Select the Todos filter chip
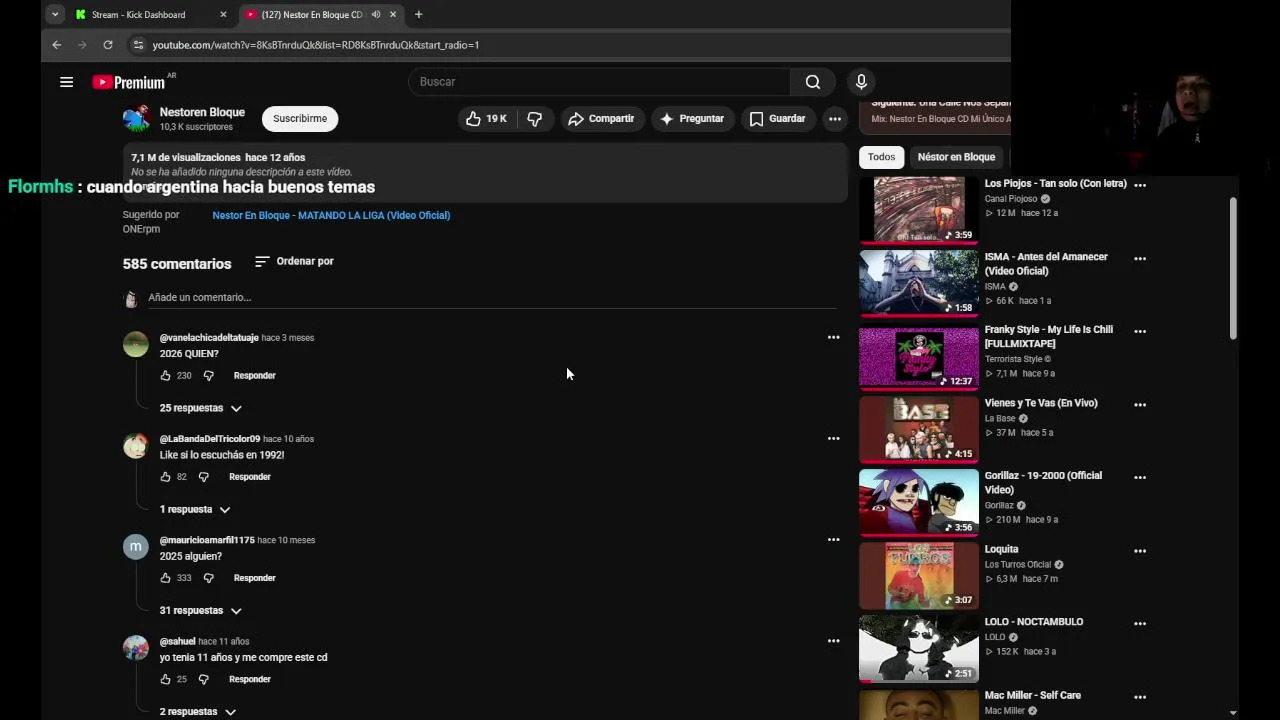The image size is (1280, 720). (881, 157)
